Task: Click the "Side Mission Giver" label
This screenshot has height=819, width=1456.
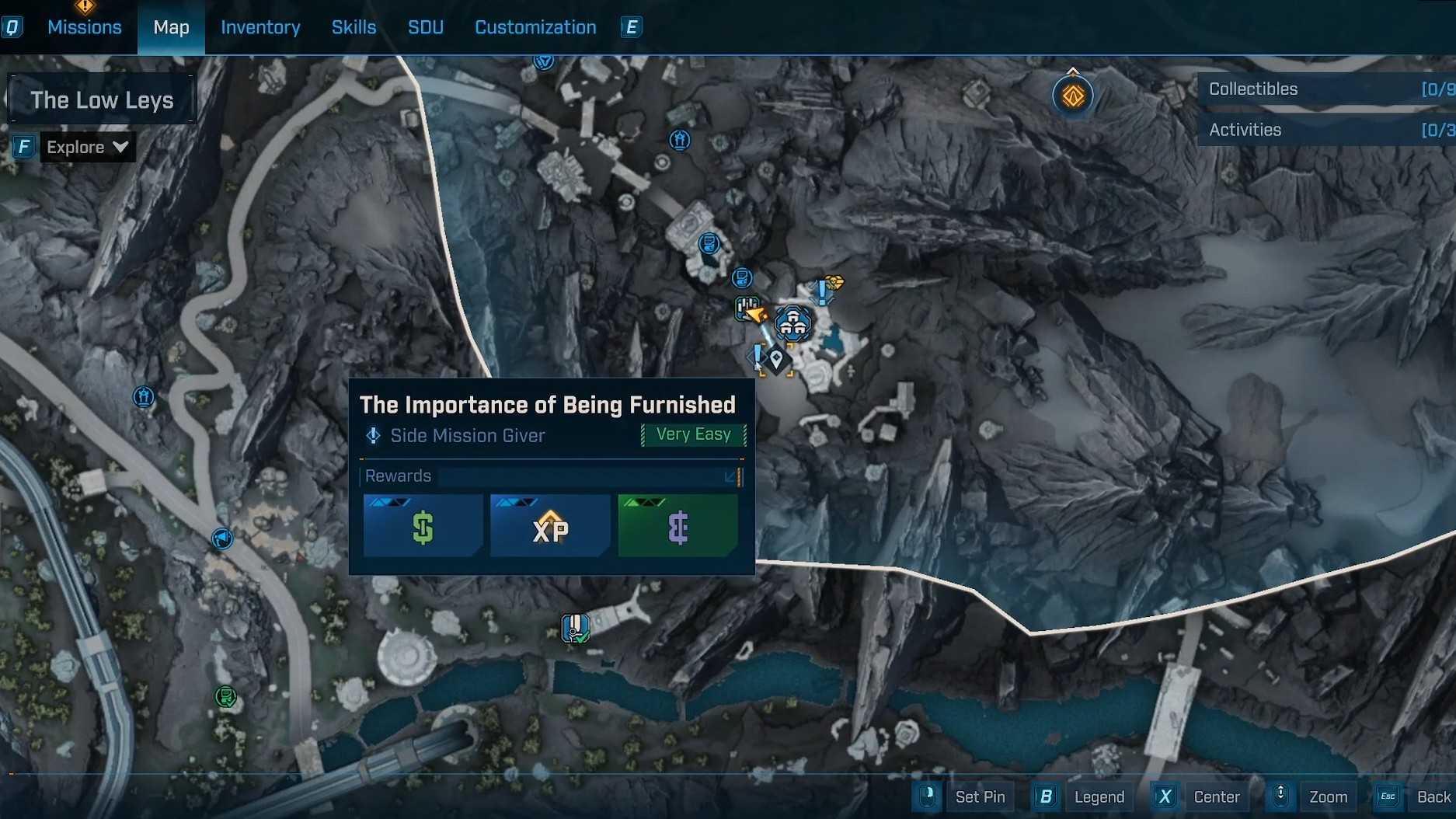Action: click(468, 436)
